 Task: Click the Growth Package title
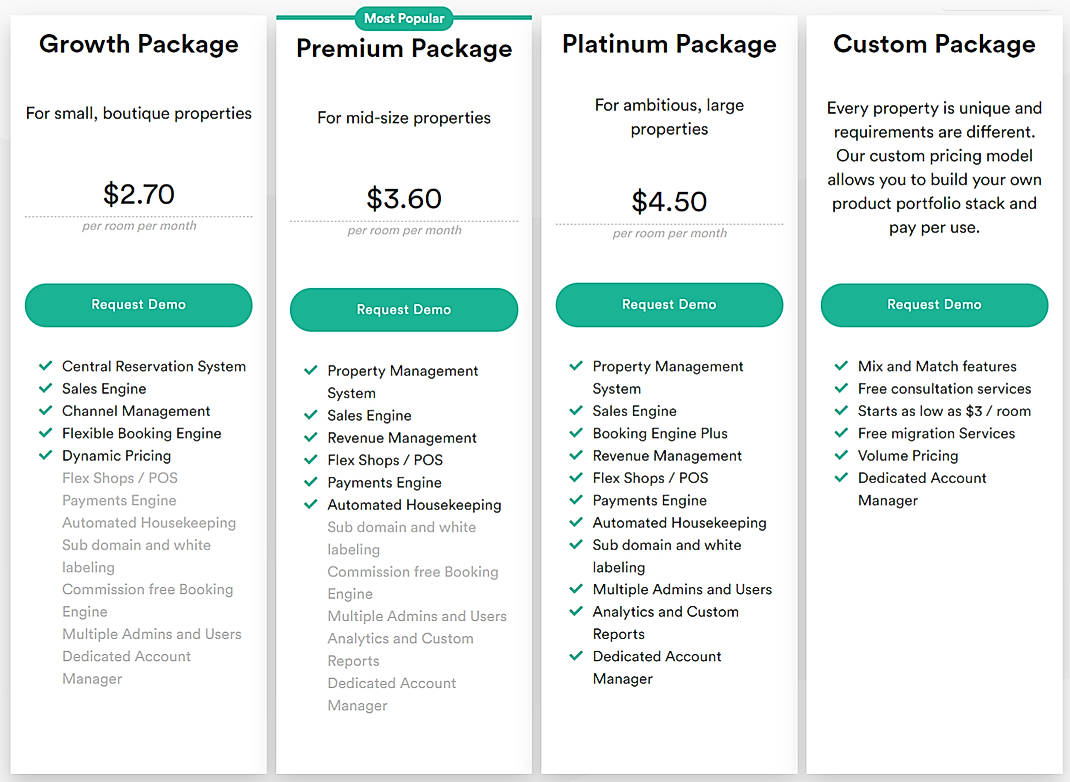[138, 44]
